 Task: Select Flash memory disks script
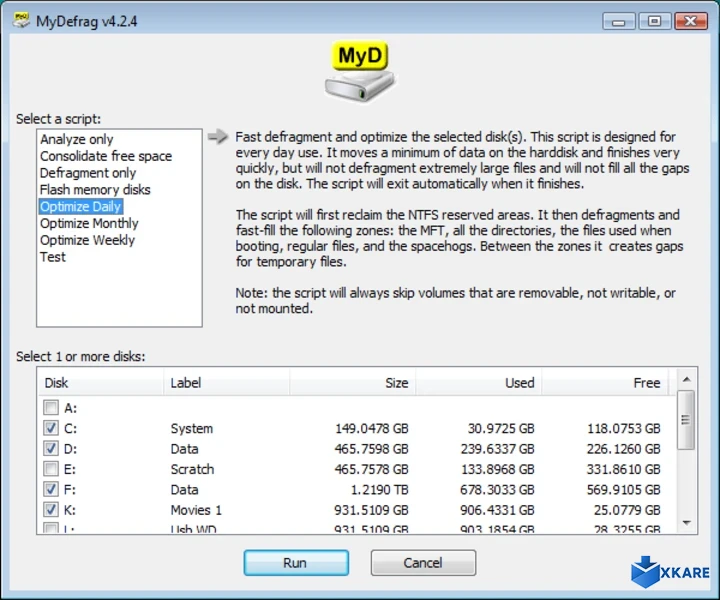95,190
